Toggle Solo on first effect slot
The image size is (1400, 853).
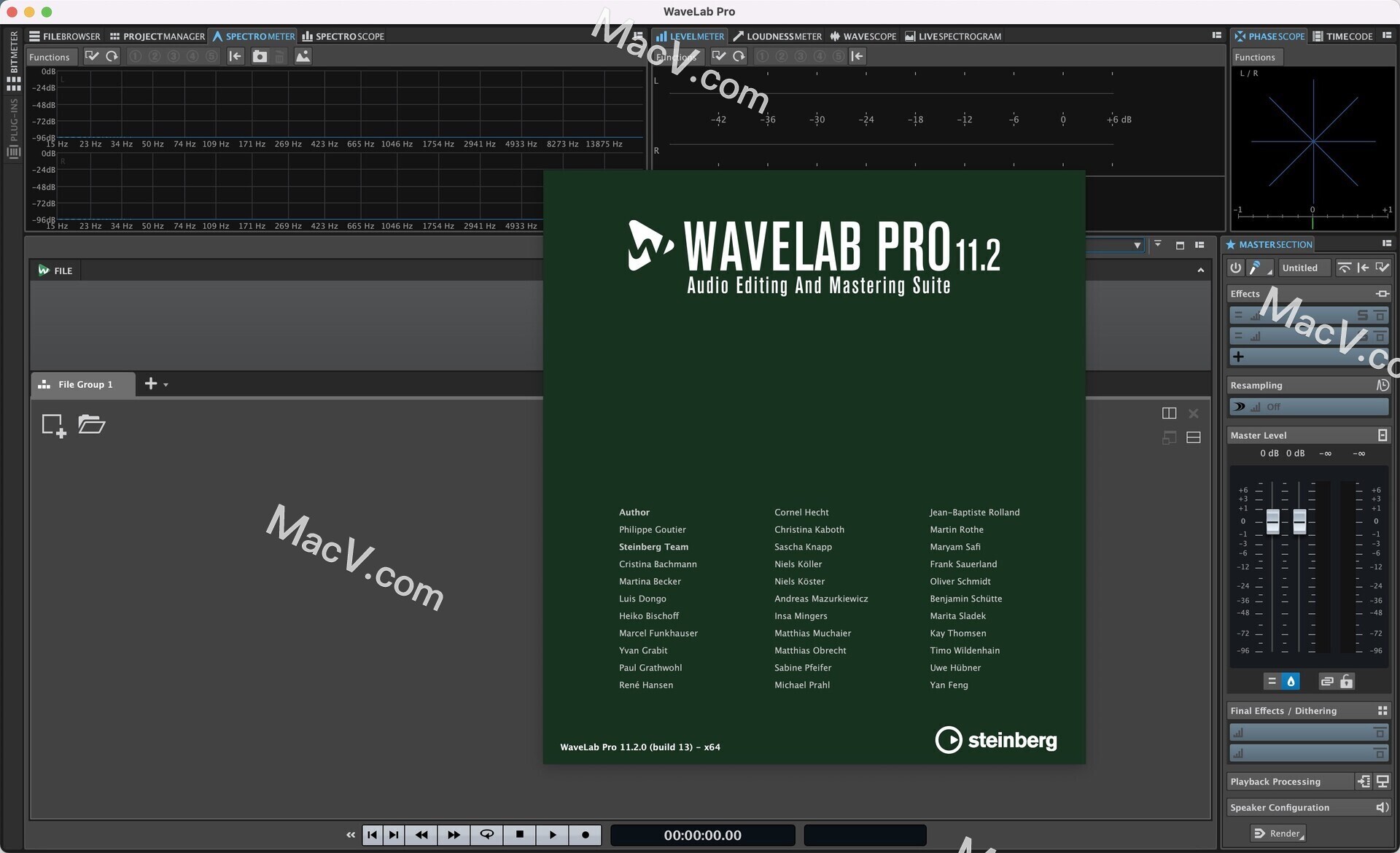click(x=1362, y=315)
